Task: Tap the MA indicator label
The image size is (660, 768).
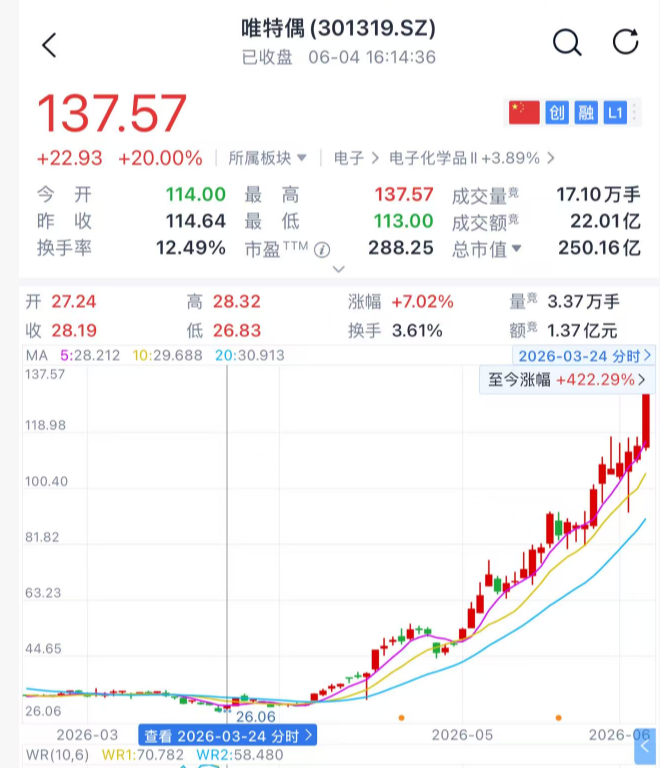Action: click(x=37, y=356)
